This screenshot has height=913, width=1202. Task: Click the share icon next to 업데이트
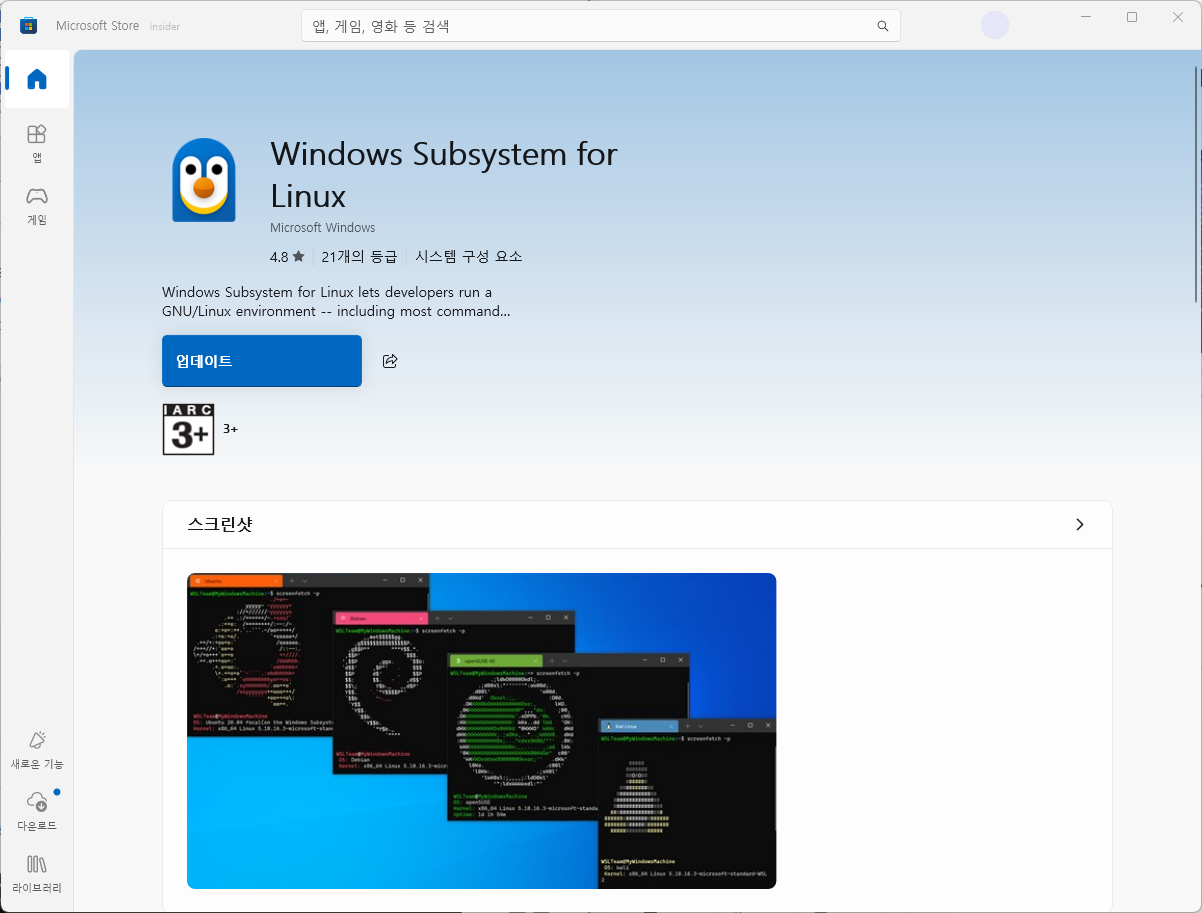click(x=390, y=361)
